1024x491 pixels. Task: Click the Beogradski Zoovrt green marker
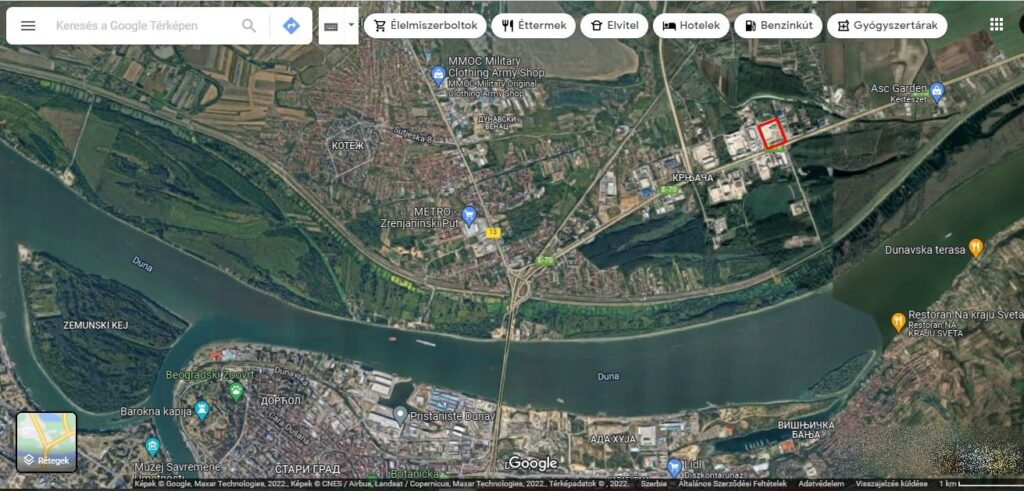pos(236,390)
